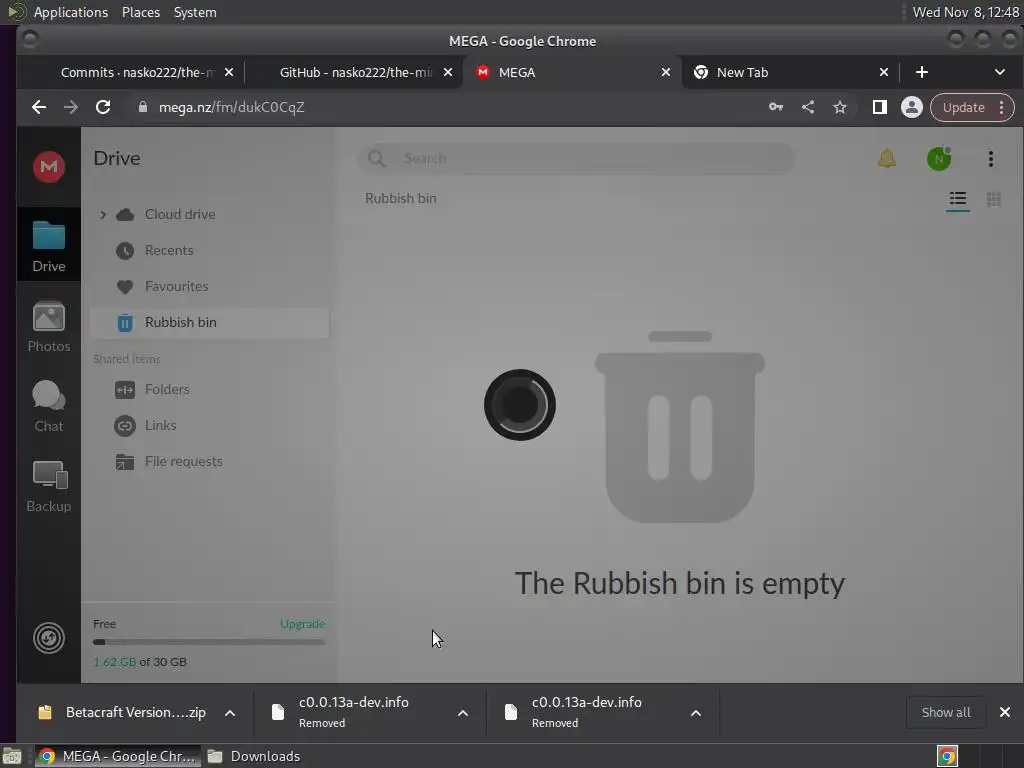Select Cloud drive in sidebar

tap(180, 214)
